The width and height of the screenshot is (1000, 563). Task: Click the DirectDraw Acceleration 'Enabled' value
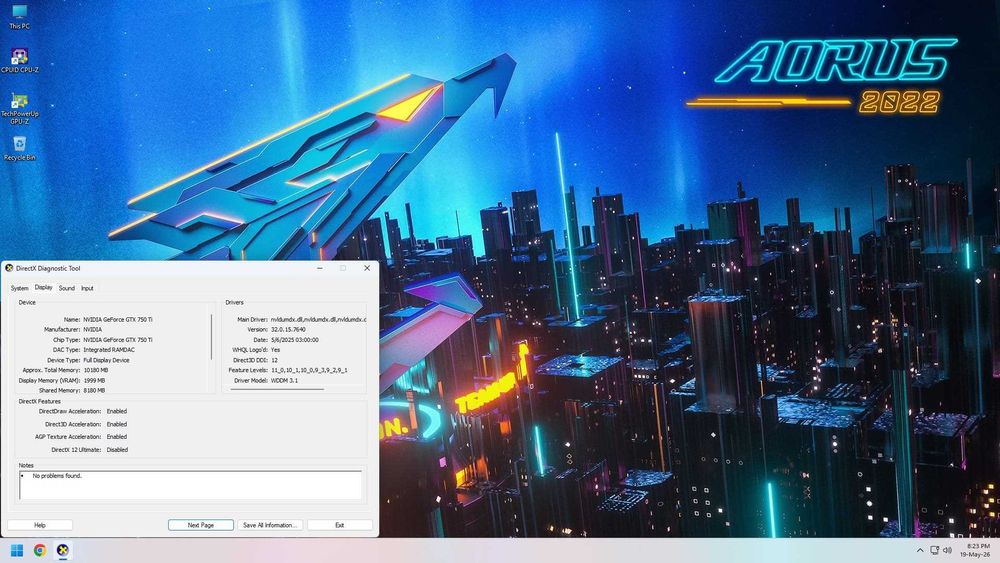click(117, 411)
